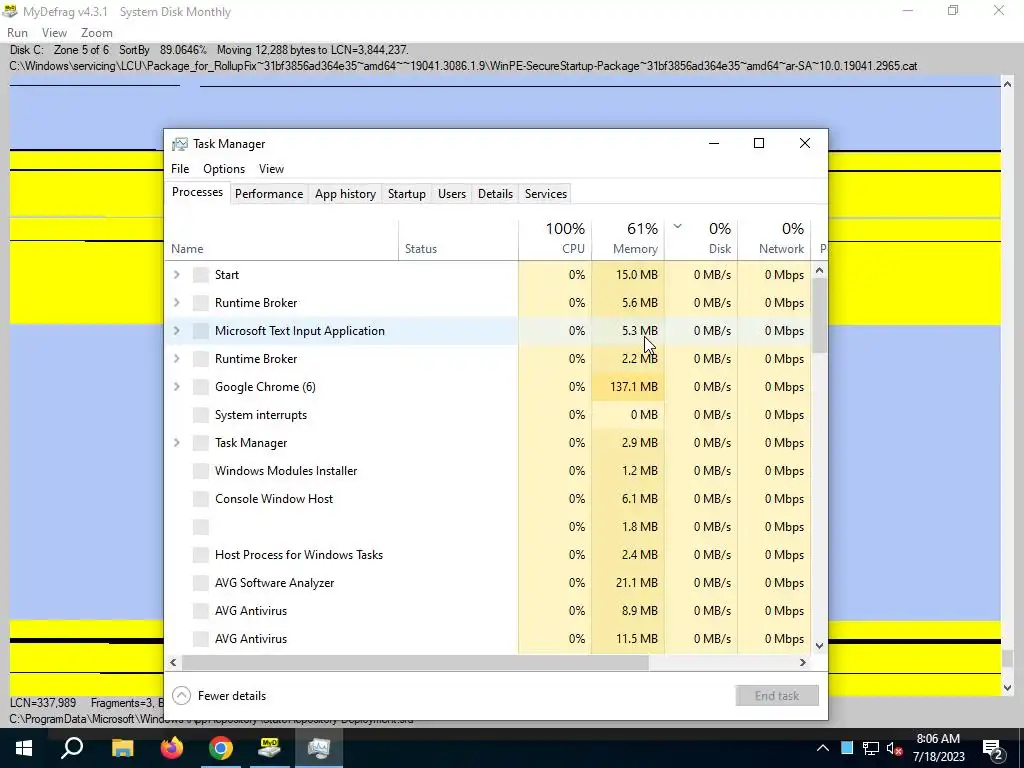Open File Explorer from the taskbar

tap(122, 748)
